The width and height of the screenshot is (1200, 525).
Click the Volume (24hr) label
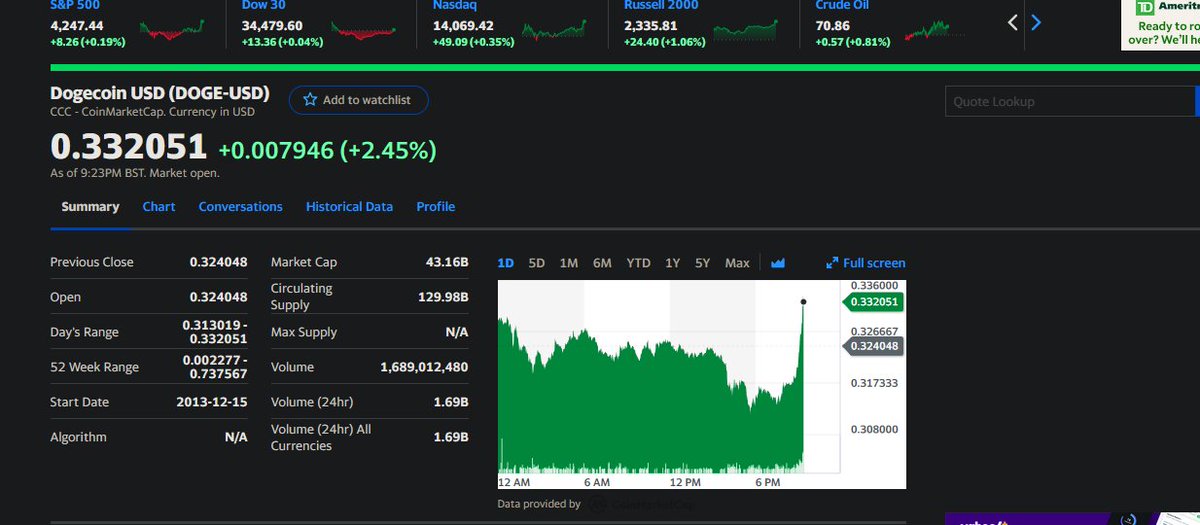(312, 402)
